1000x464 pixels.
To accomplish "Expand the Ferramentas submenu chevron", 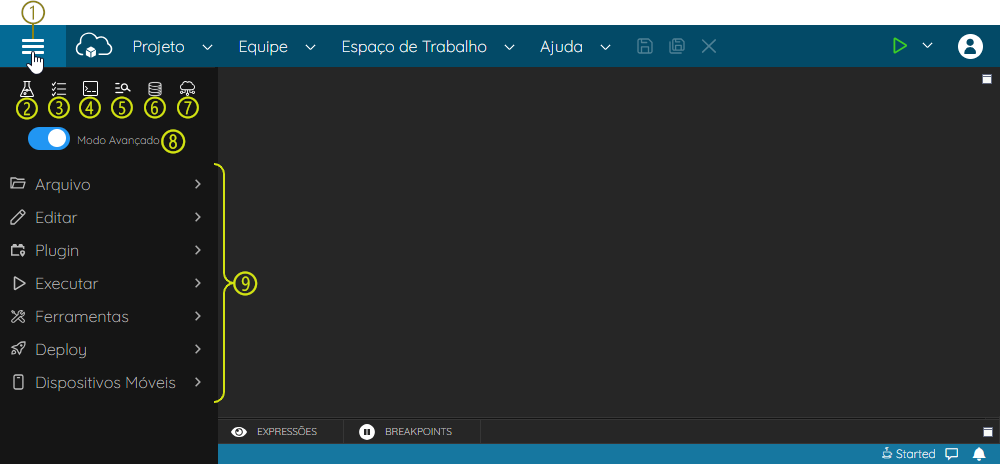I will 198,316.
